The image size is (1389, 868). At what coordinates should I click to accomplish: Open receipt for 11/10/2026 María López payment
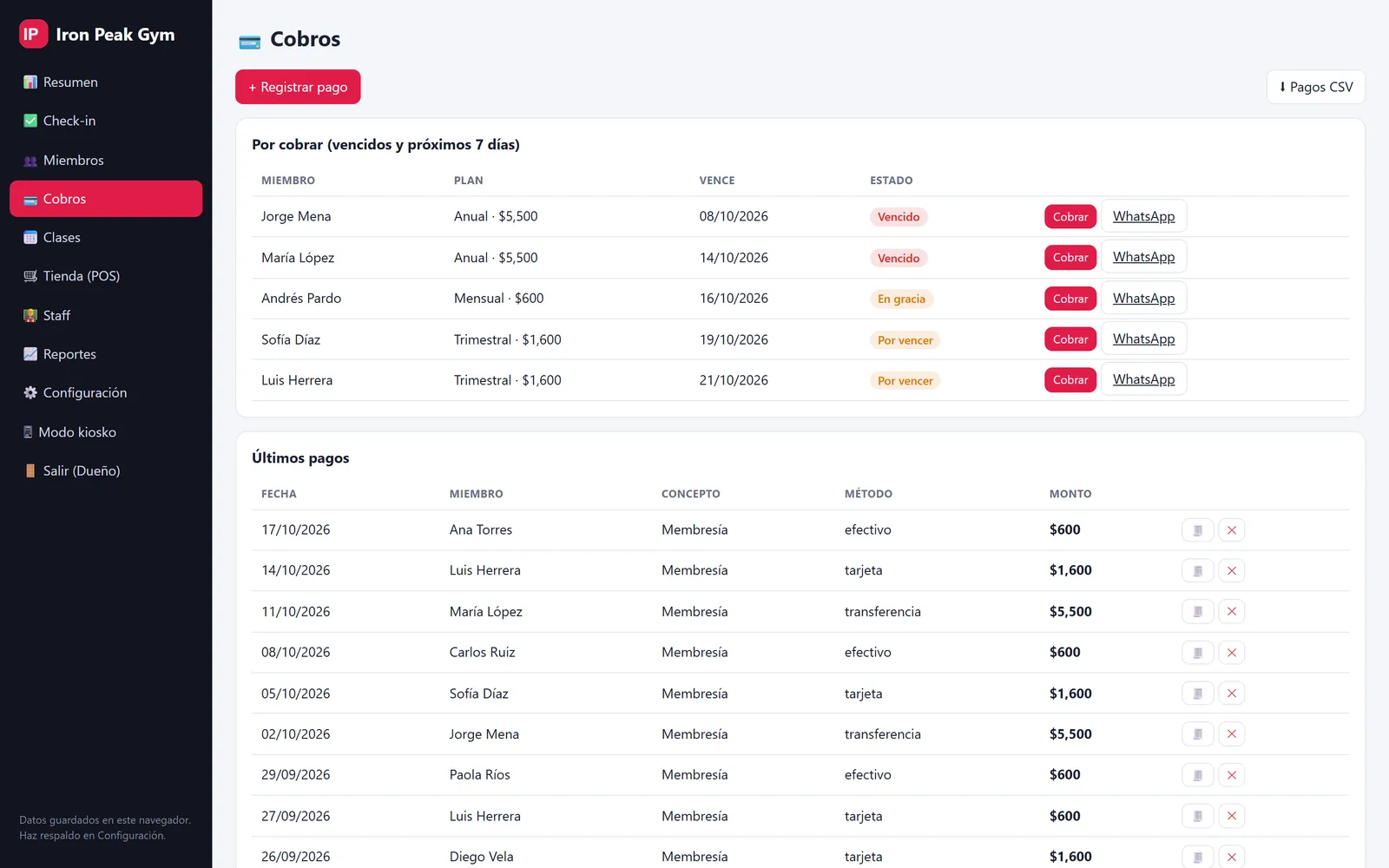point(1197,612)
